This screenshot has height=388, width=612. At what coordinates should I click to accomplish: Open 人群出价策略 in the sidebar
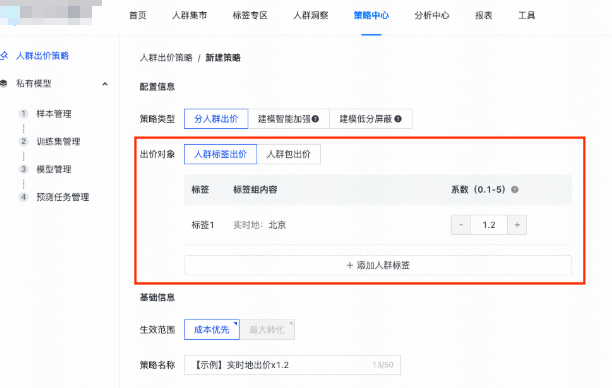pyautogui.click(x=42, y=56)
